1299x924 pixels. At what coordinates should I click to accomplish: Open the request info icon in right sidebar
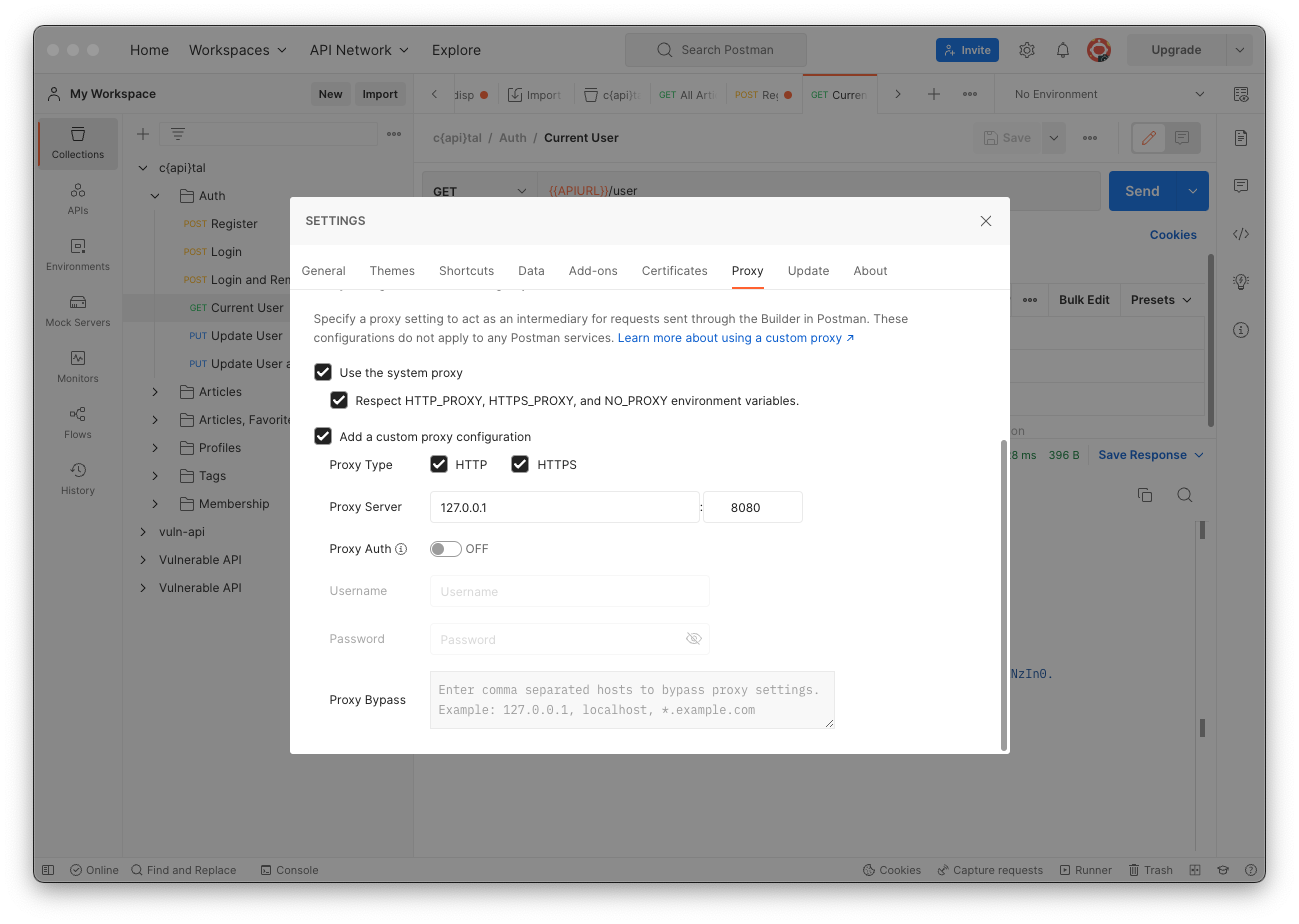(x=1241, y=330)
